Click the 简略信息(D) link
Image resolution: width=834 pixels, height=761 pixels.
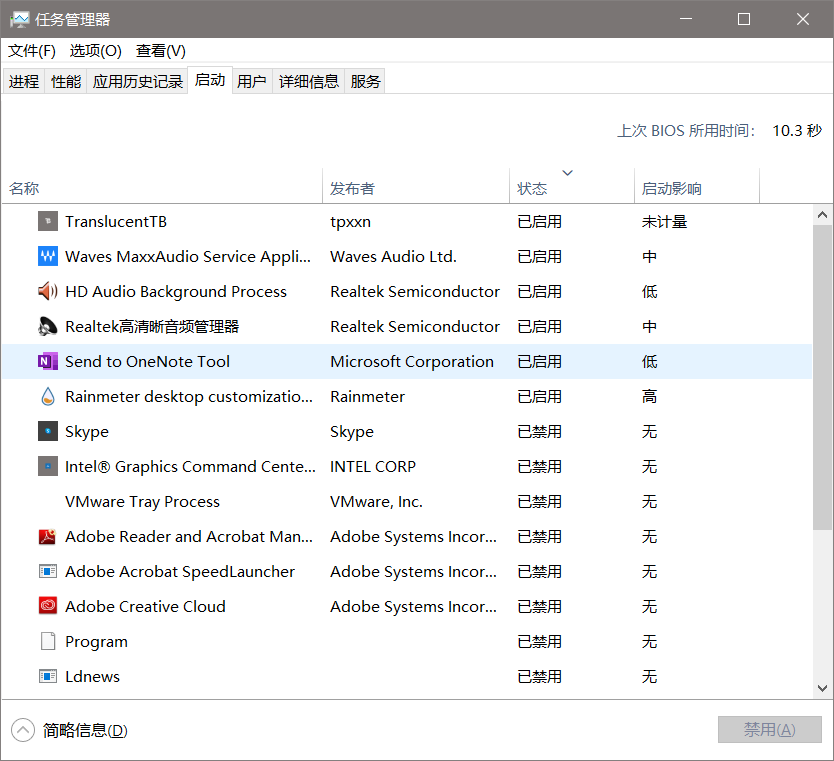click(85, 730)
